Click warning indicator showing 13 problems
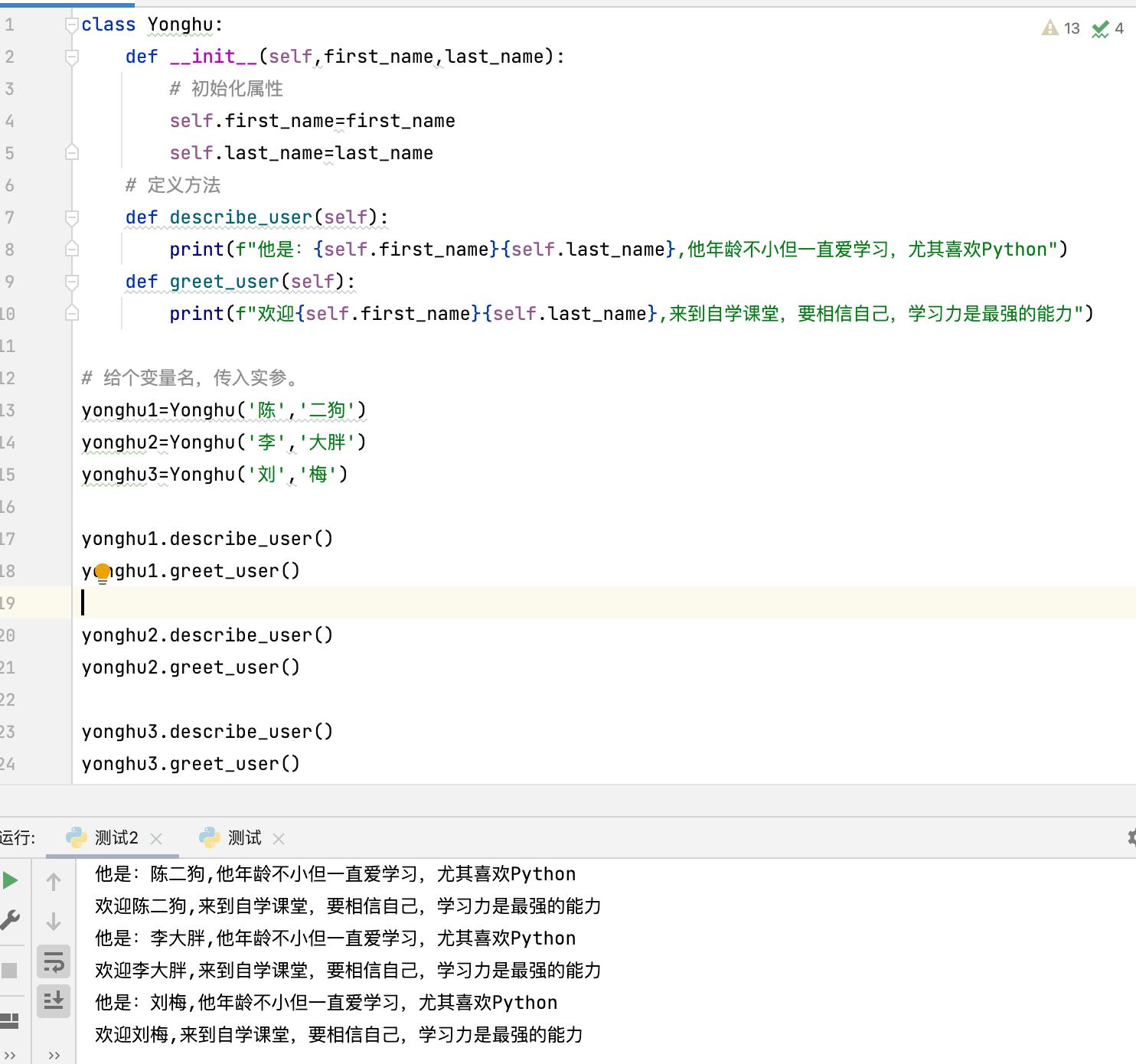 1059,28
